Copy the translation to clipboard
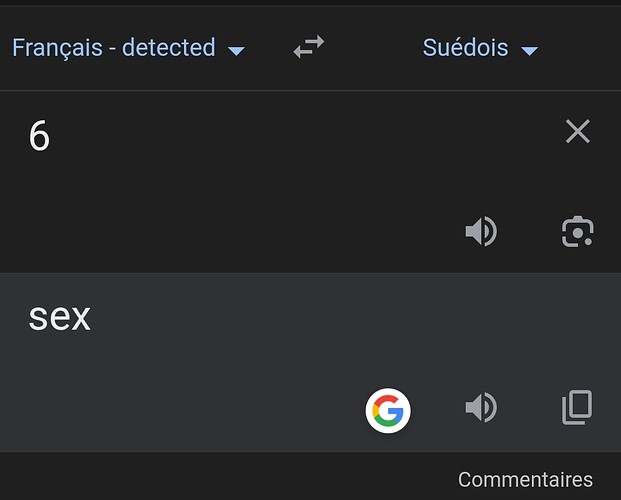Viewport: 621px width, 500px height. click(577, 407)
